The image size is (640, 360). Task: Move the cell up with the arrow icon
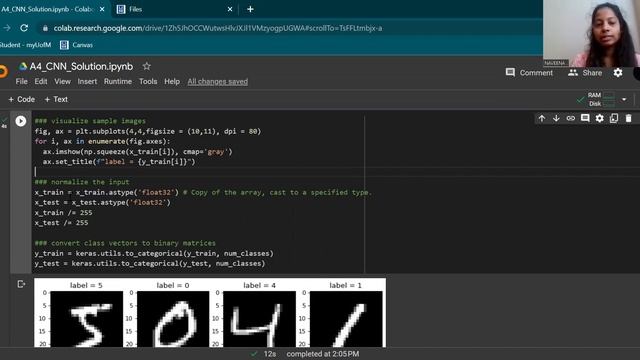click(x=542, y=118)
